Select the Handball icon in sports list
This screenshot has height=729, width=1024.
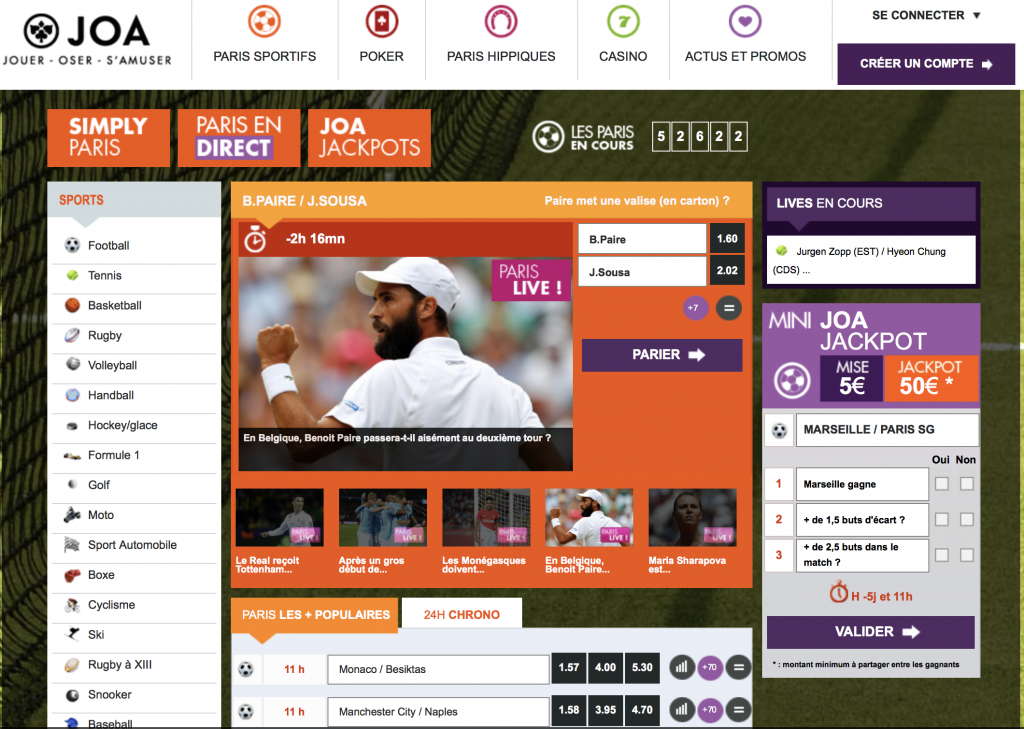72,395
